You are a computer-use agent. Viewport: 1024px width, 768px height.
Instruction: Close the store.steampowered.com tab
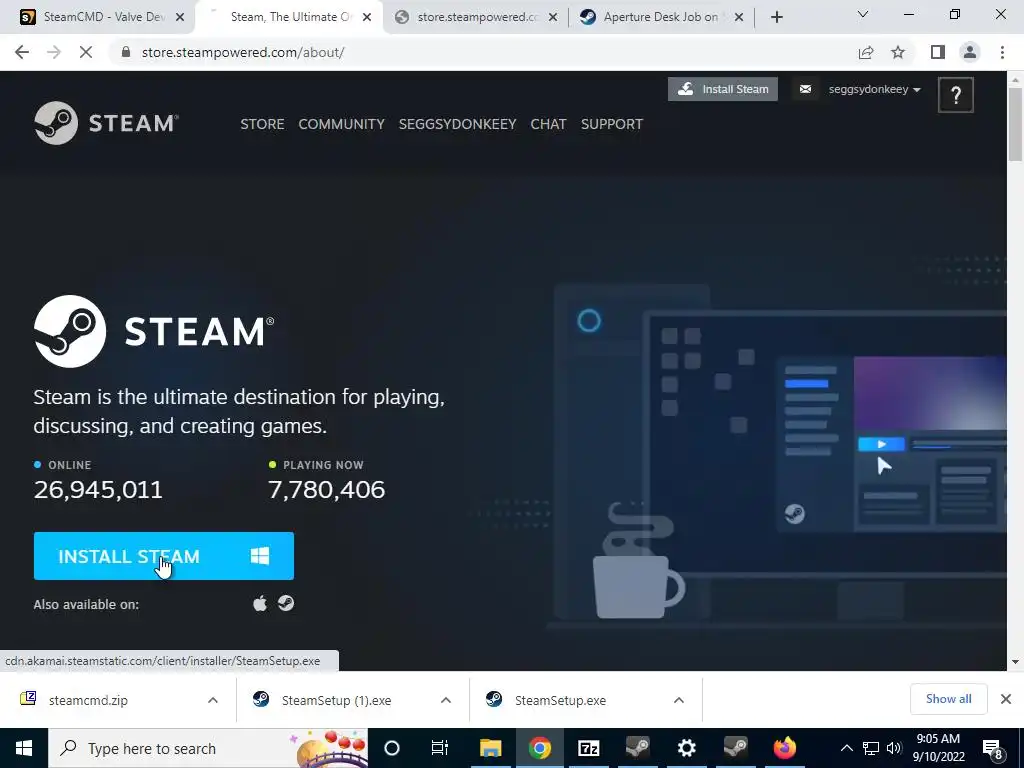(x=553, y=17)
